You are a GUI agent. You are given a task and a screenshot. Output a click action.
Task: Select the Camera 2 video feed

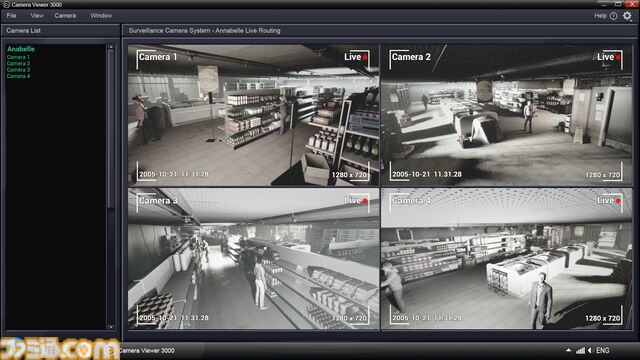click(507, 115)
